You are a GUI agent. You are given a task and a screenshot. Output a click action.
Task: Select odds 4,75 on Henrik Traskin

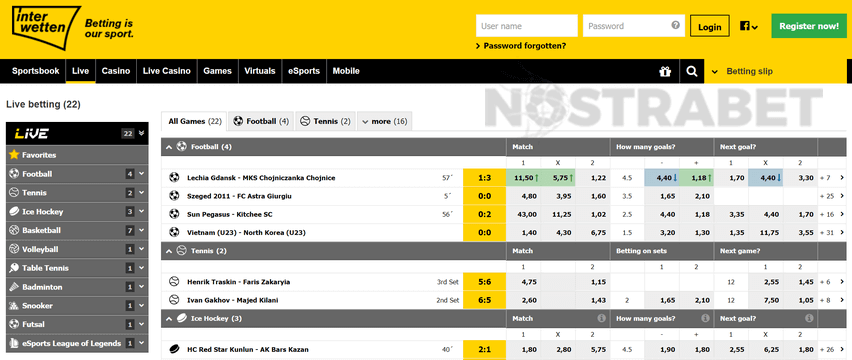point(523,282)
